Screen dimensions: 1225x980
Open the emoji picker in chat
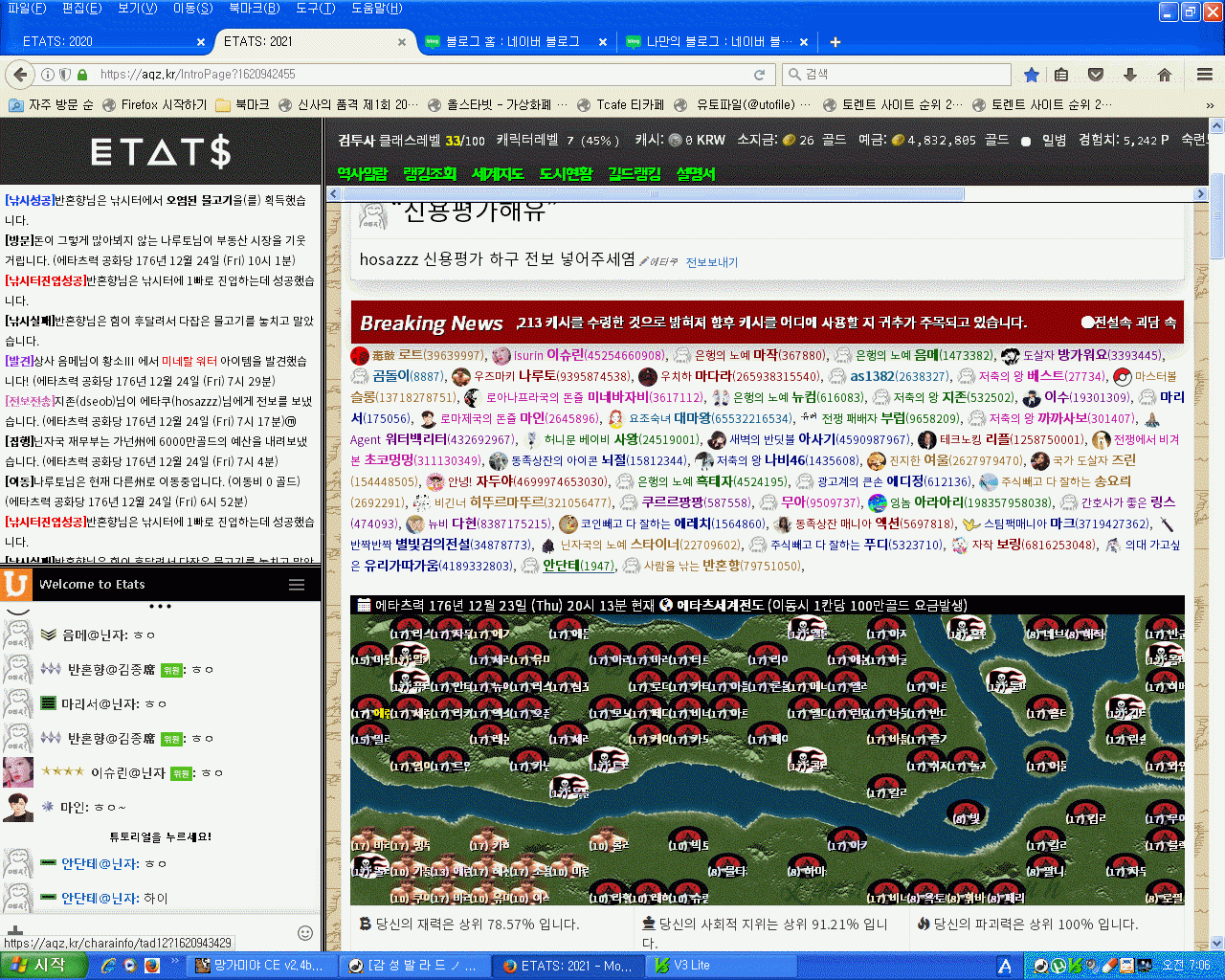point(305,932)
